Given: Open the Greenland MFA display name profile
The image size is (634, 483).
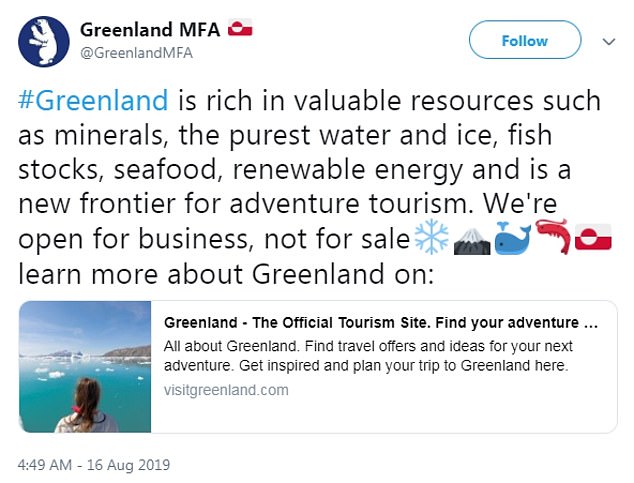Looking at the screenshot, I should click(x=150, y=30).
